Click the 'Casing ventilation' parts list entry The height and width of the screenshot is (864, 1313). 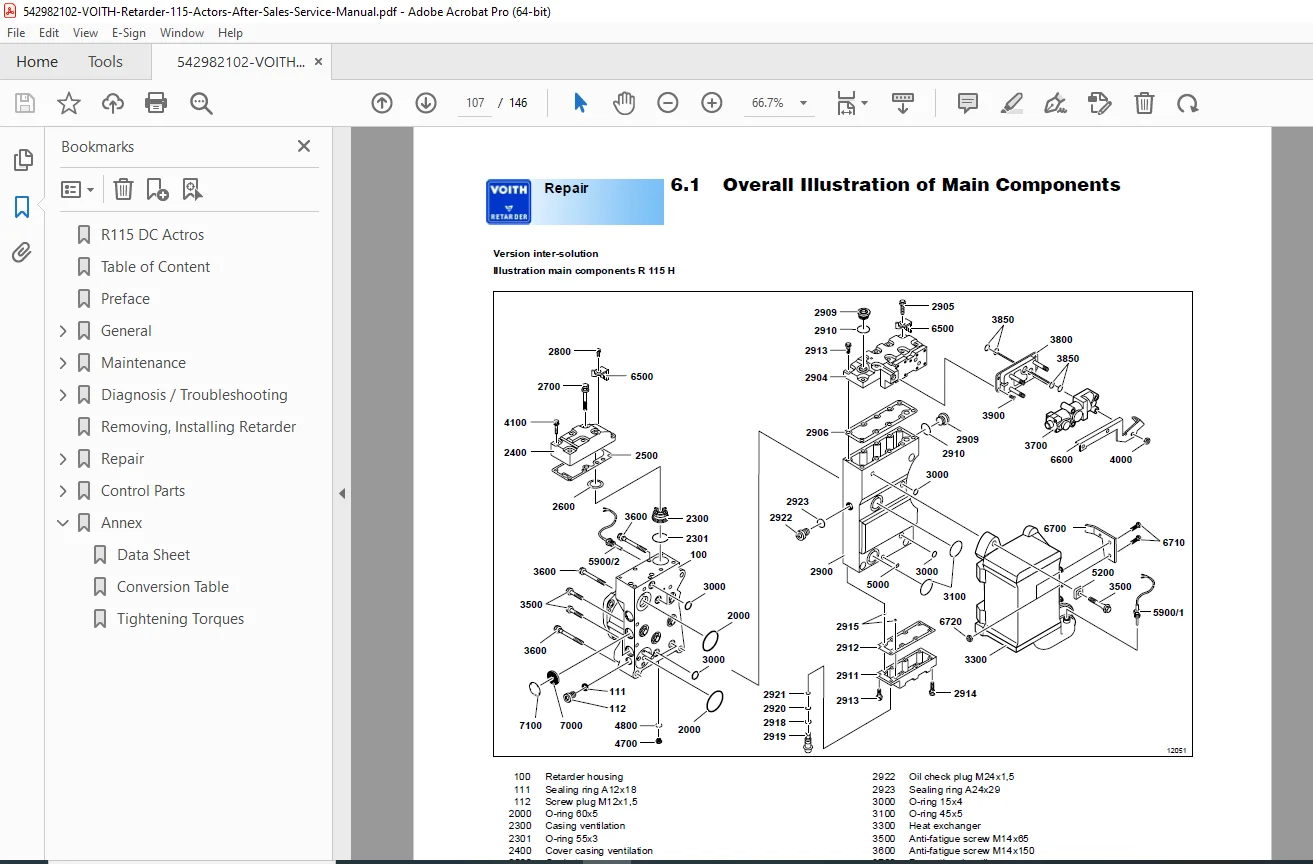585,827
